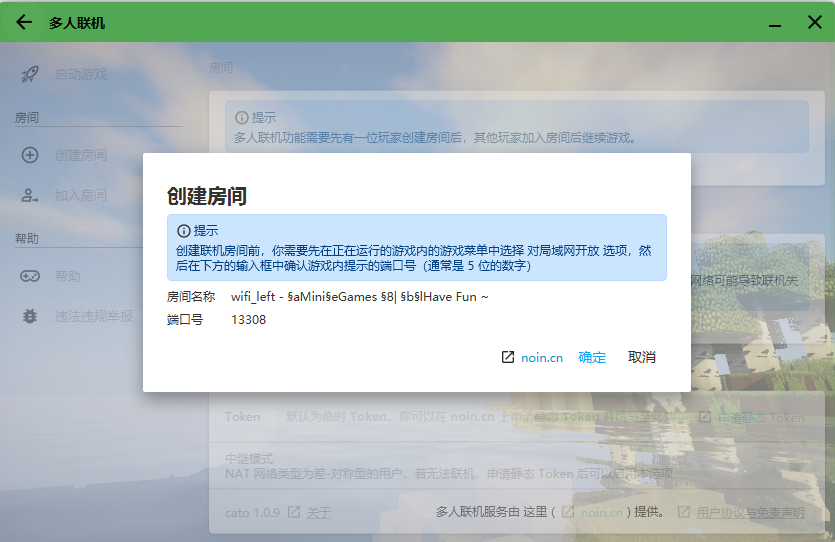This screenshot has width=835, height=542.
Task: Click the 端口号 field showing 13308
Action: [248, 320]
